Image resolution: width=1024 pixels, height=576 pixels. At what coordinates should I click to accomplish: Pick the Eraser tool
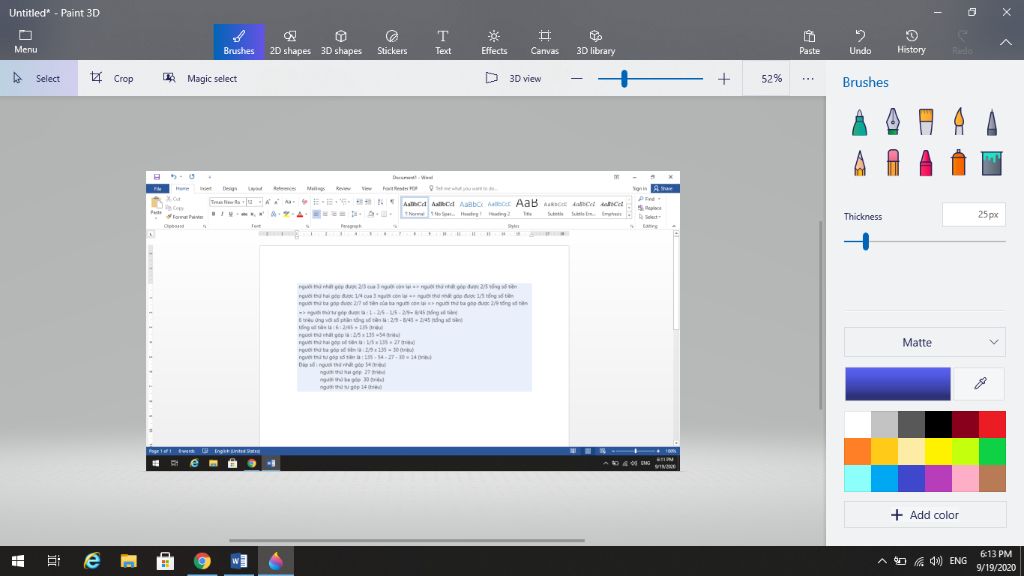(x=893, y=163)
